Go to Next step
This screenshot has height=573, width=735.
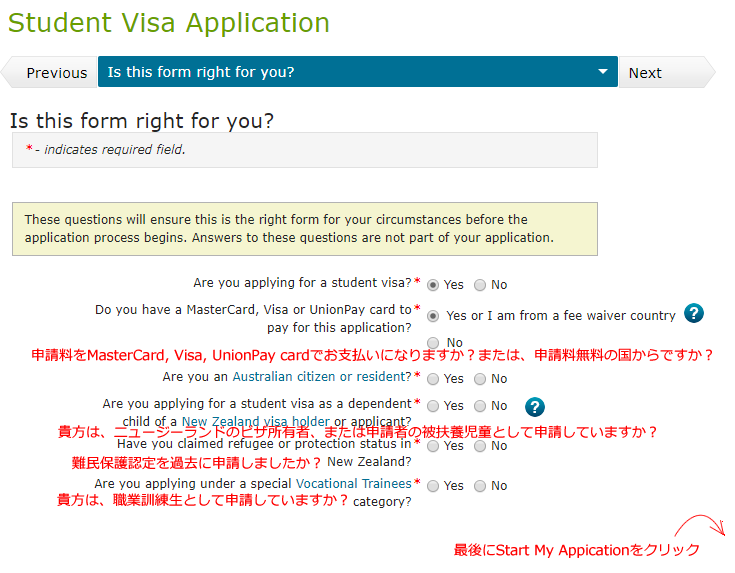668,72
